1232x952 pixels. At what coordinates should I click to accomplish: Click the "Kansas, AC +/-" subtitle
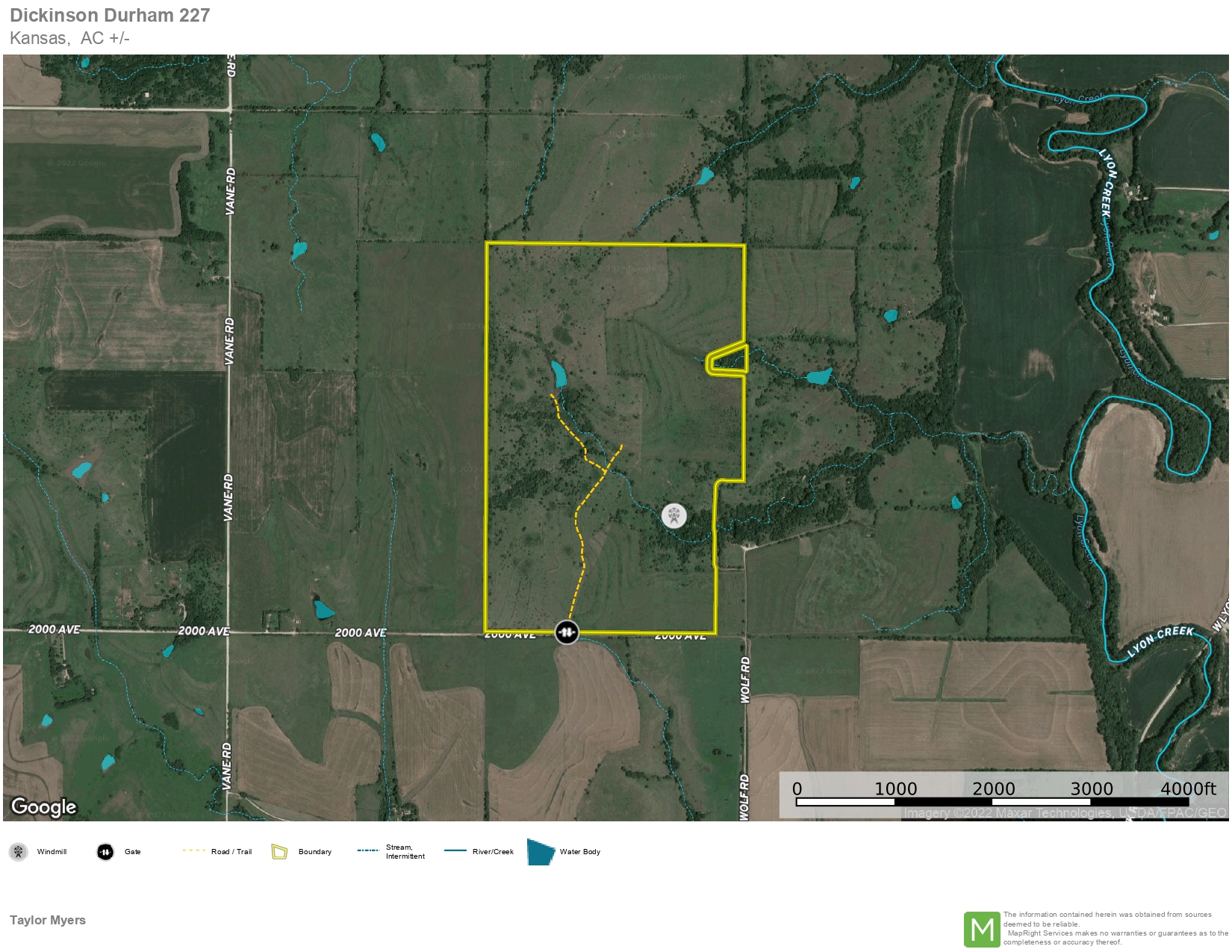tap(69, 38)
